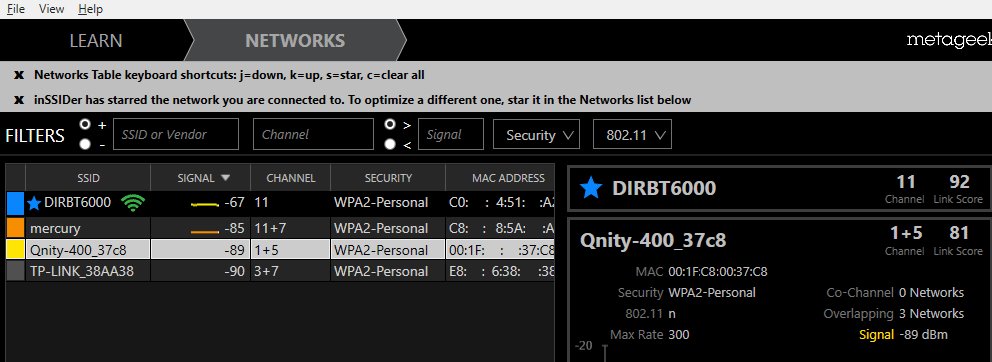Viewport: 992px width, 362px height.
Task: Click the Link Score 81 value
Action: [959, 233]
